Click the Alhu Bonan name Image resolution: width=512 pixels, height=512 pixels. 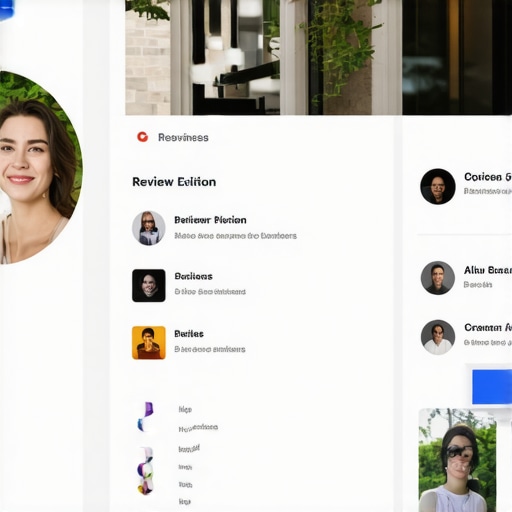tap(488, 270)
